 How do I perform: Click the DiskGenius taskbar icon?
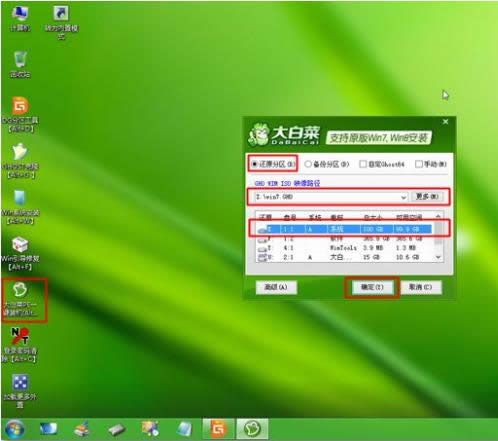[x=218, y=429]
